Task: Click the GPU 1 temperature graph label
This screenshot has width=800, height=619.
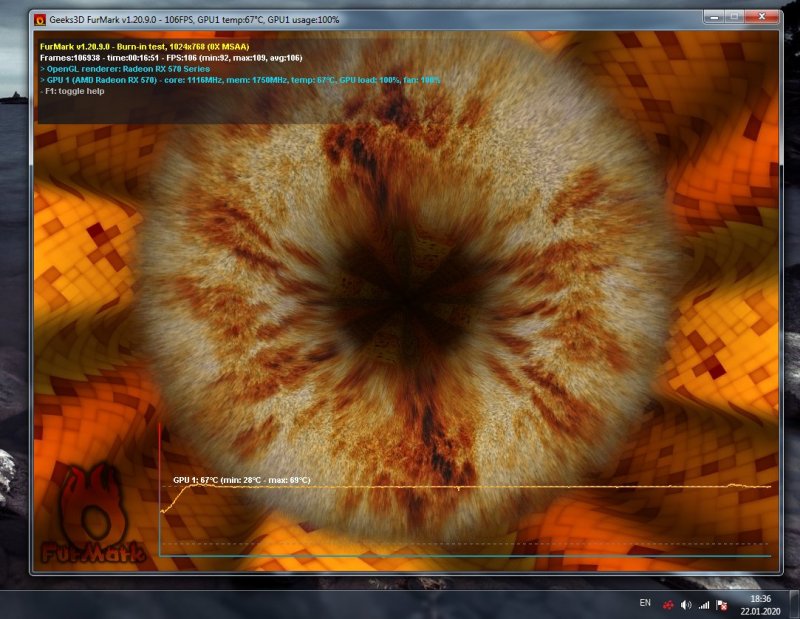Action: [x=241, y=480]
